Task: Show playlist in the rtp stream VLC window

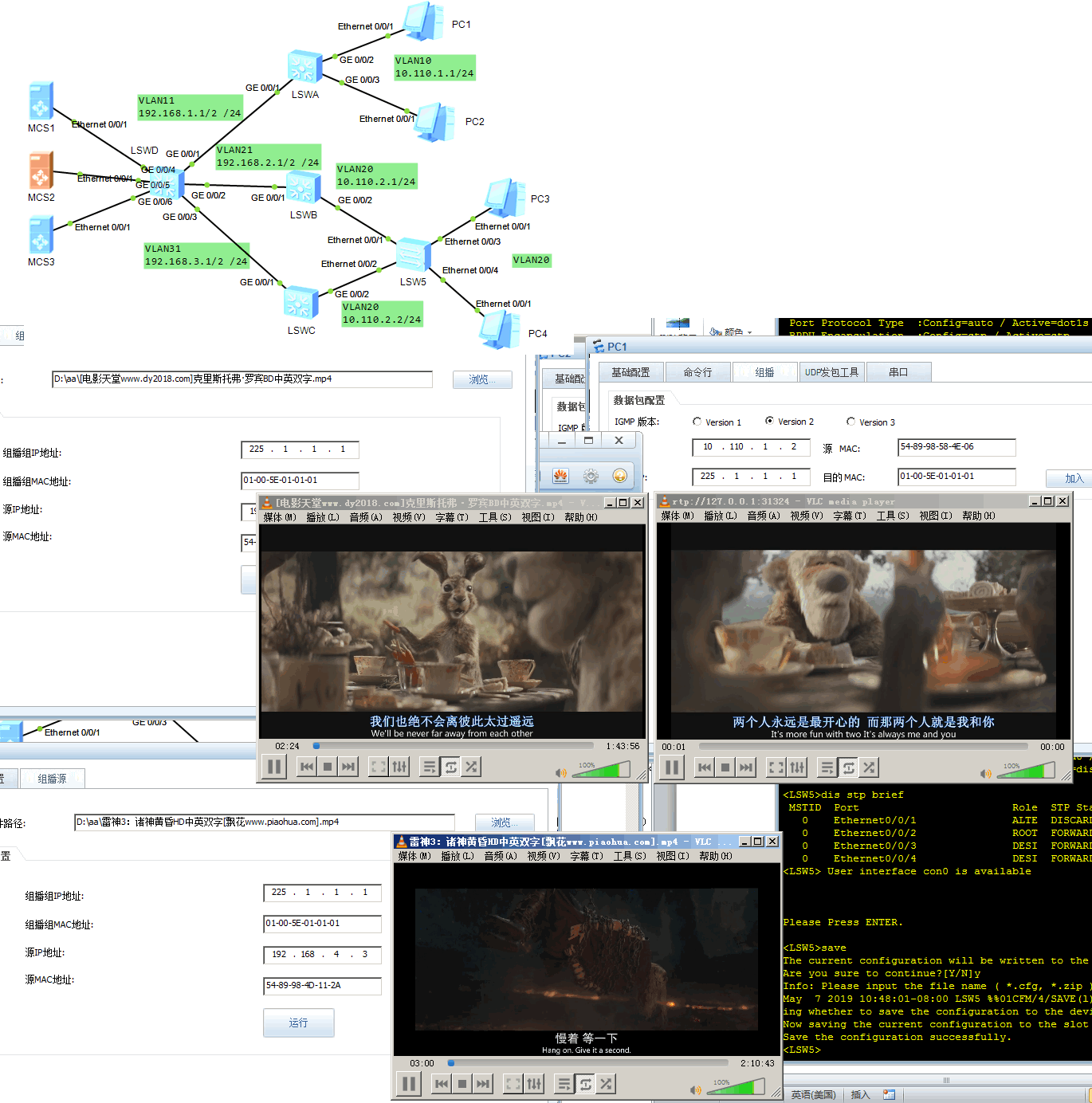Action: coord(827,767)
